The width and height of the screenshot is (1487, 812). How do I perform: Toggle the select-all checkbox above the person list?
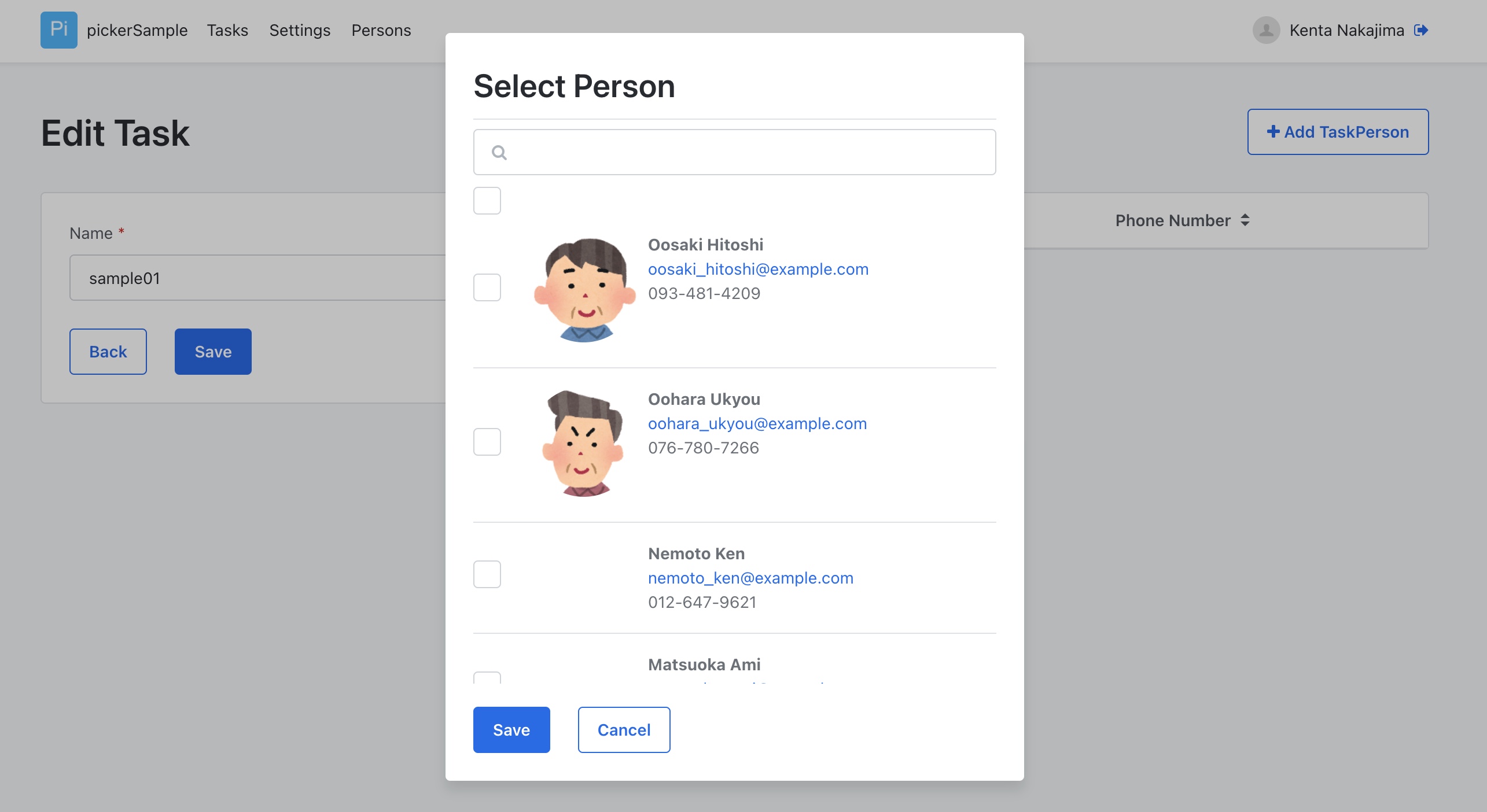pyautogui.click(x=487, y=201)
